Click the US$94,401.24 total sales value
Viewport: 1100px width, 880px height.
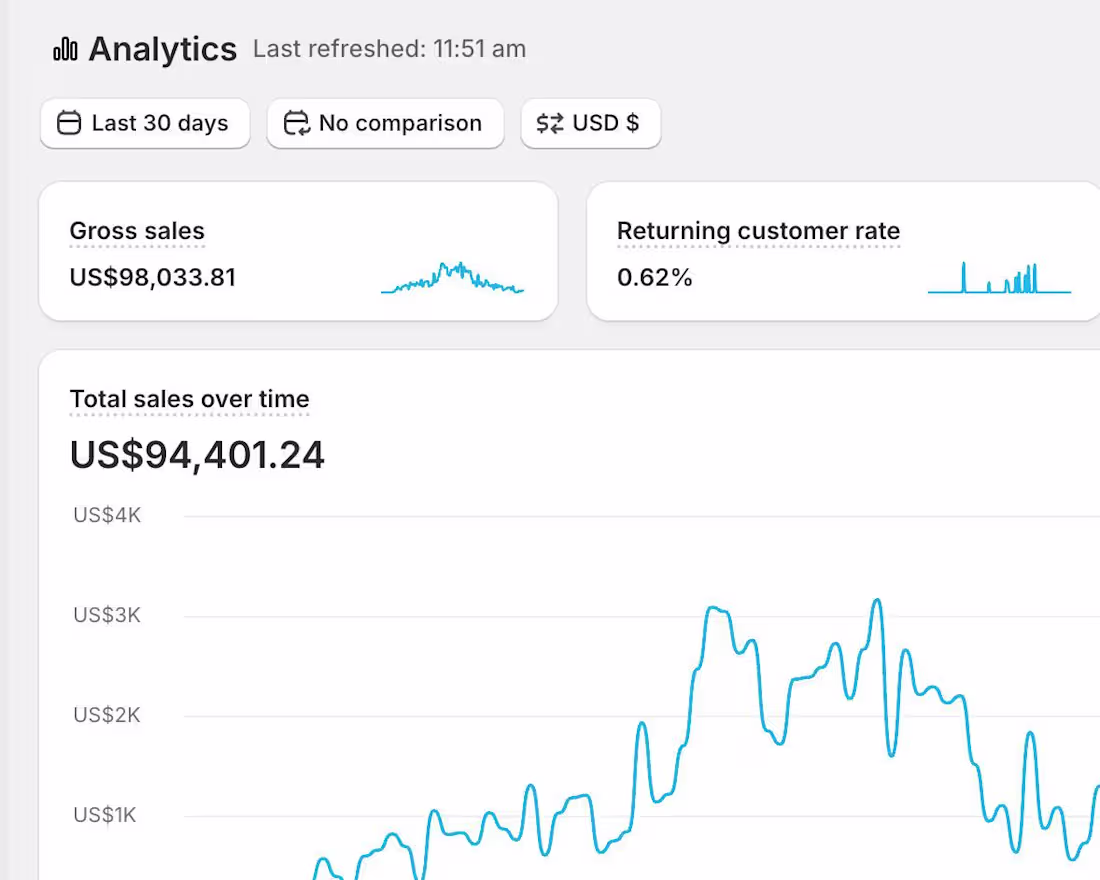coord(197,455)
